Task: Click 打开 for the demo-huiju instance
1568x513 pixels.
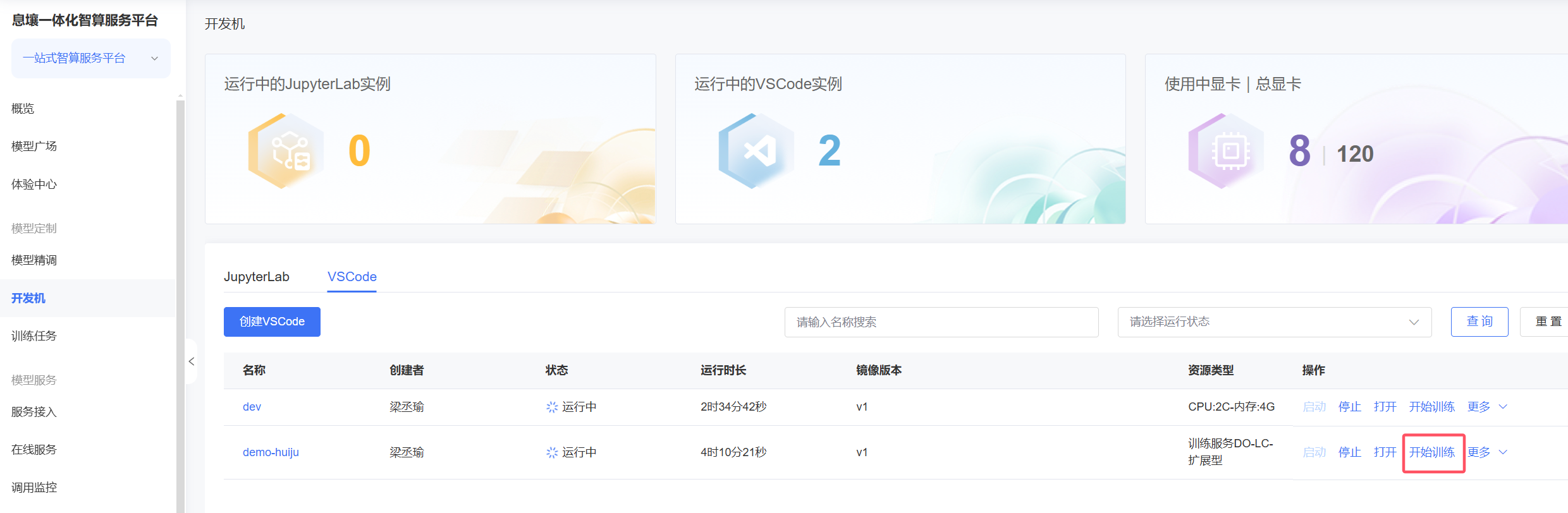Action: pos(1385,452)
